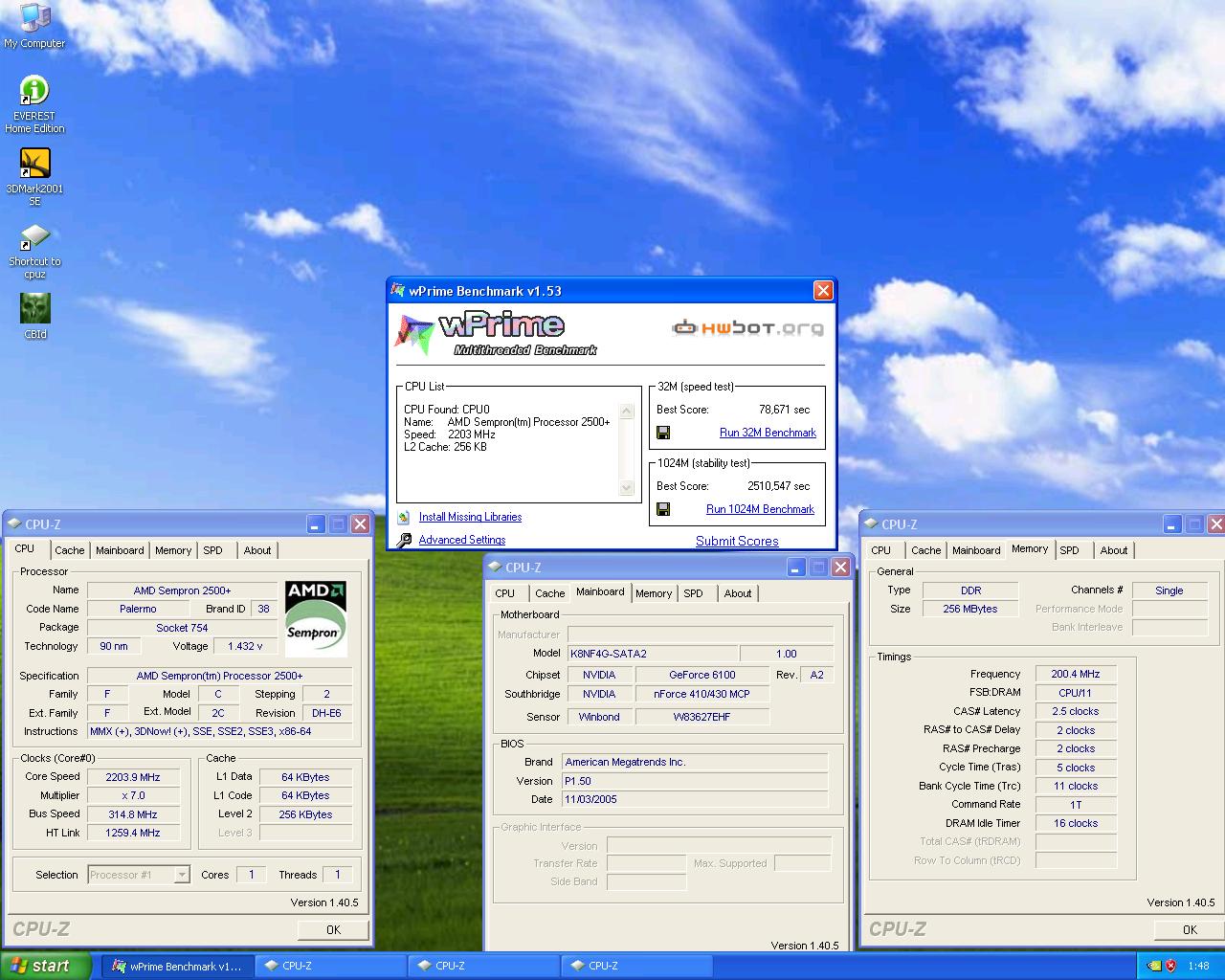Select CPU tab in right CPU-Z window
This screenshot has width=1225, height=980.
pyautogui.click(x=881, y=550)
